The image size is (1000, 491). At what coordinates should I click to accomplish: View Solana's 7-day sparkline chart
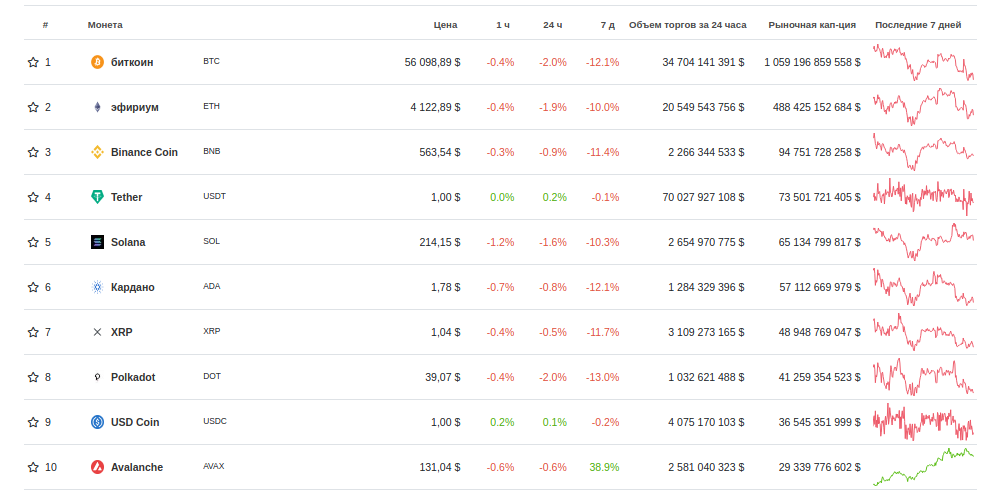click(x=923, y=242)
